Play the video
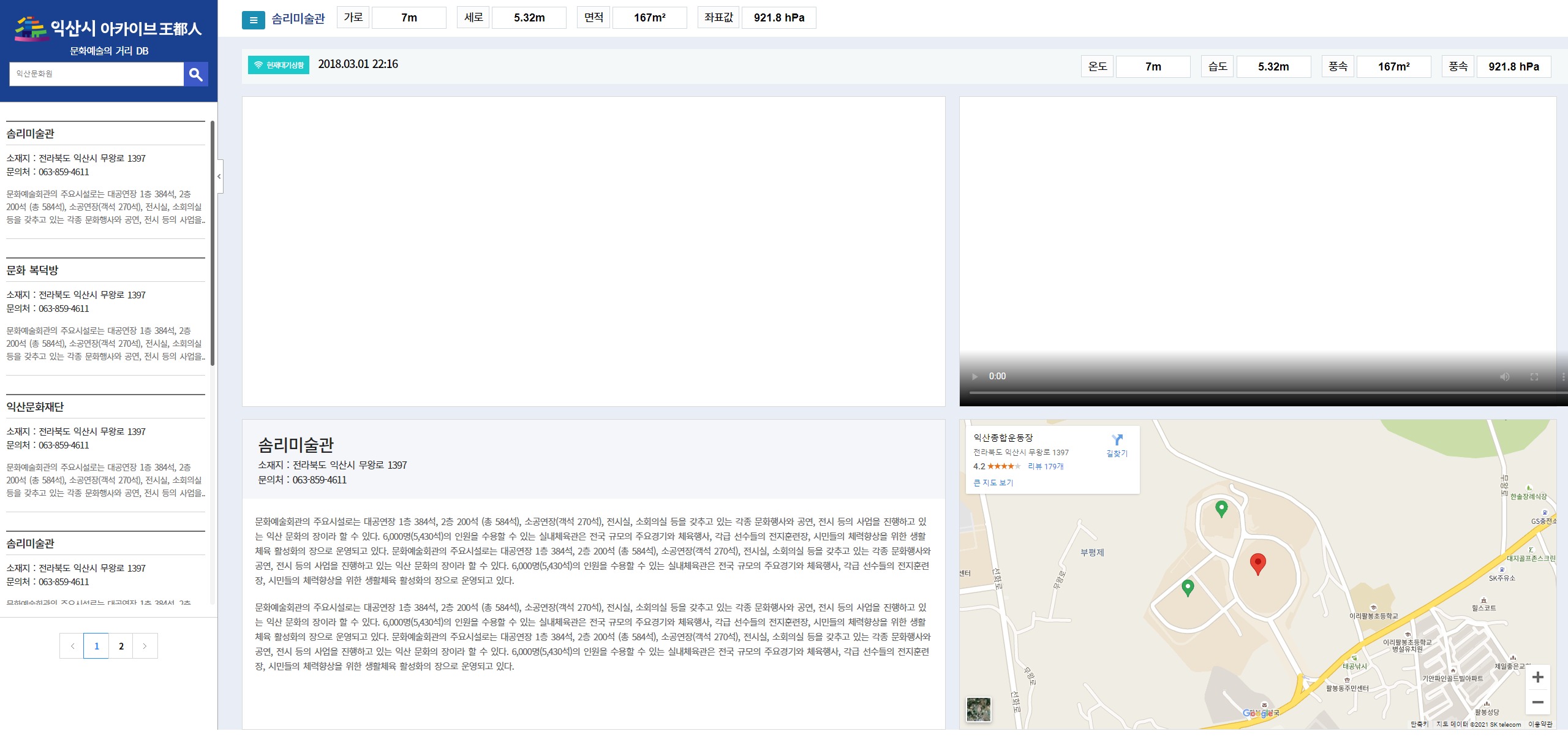This screenshot has width=1568, height=742. (974, 376)
